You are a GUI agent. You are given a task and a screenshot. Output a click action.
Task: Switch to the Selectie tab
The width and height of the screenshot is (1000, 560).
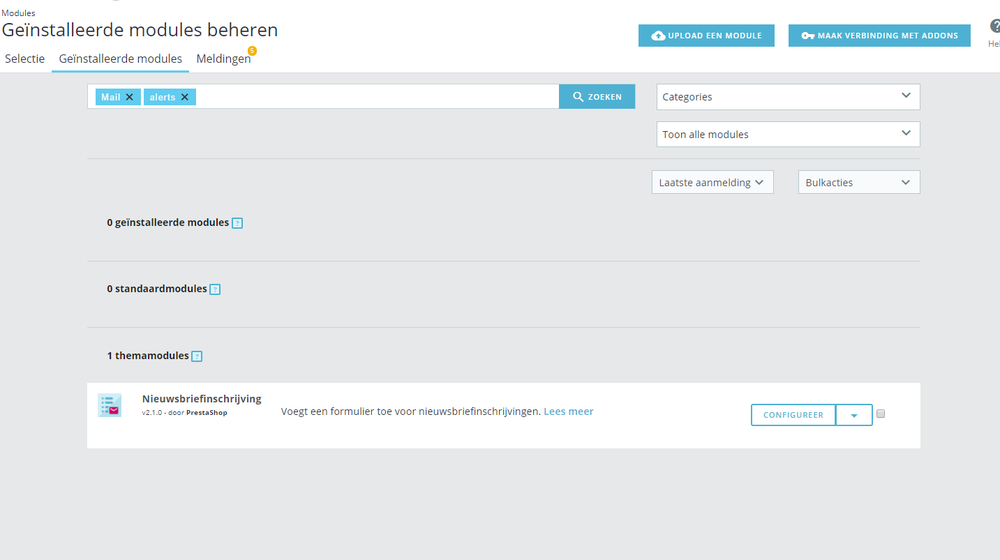[x=25, y=59]
